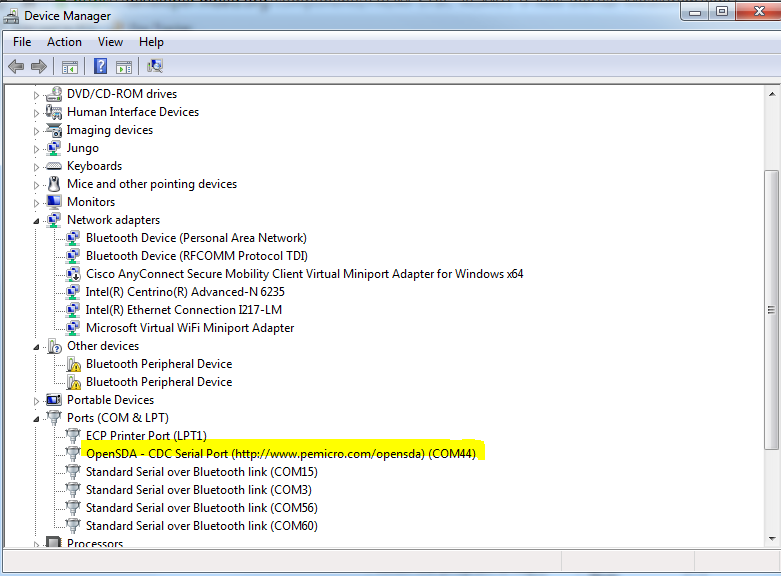Click the Jungo device category icon

tap(54, 148)
